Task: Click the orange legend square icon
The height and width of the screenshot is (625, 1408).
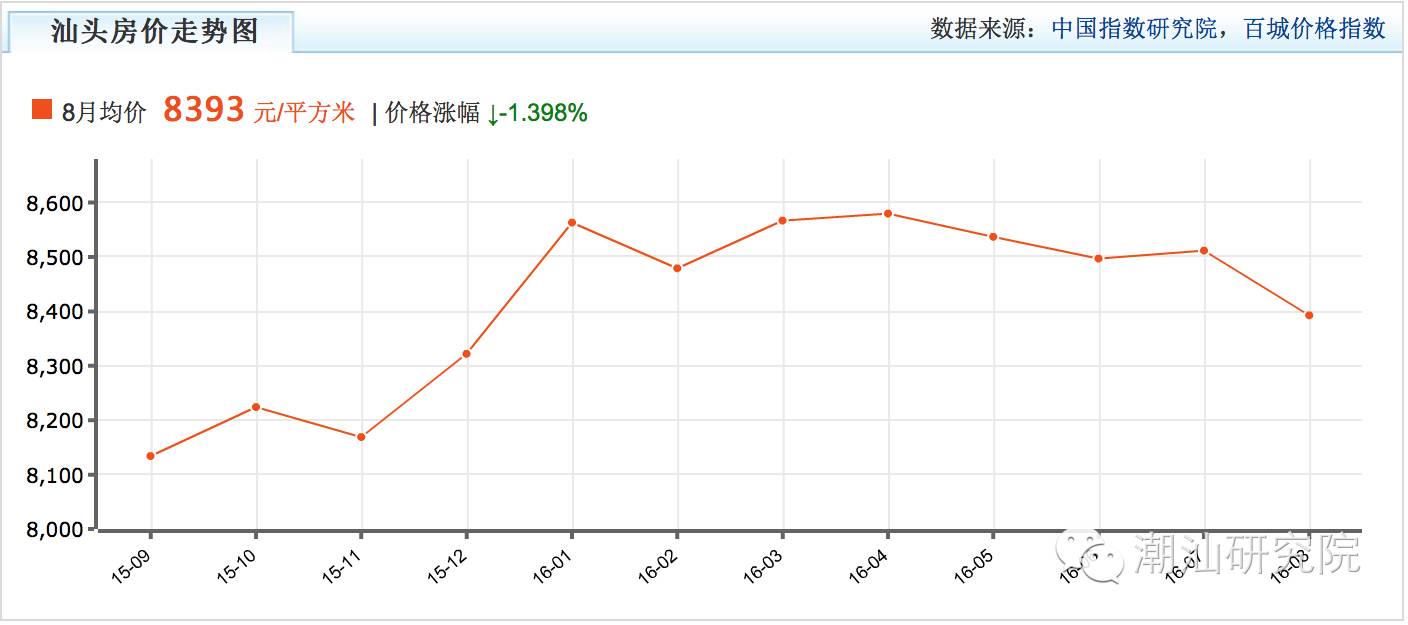Action: click(41, 110)
